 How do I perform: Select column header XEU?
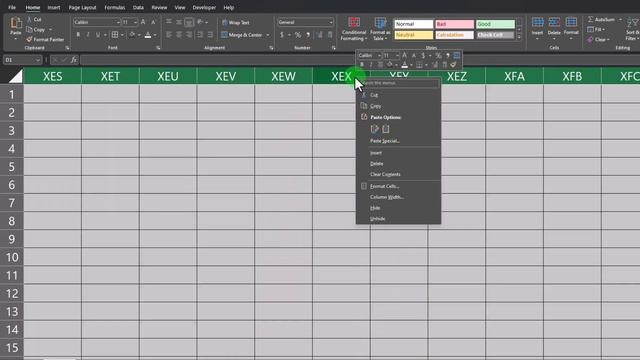pyautogui.click(x=168, y=76)
